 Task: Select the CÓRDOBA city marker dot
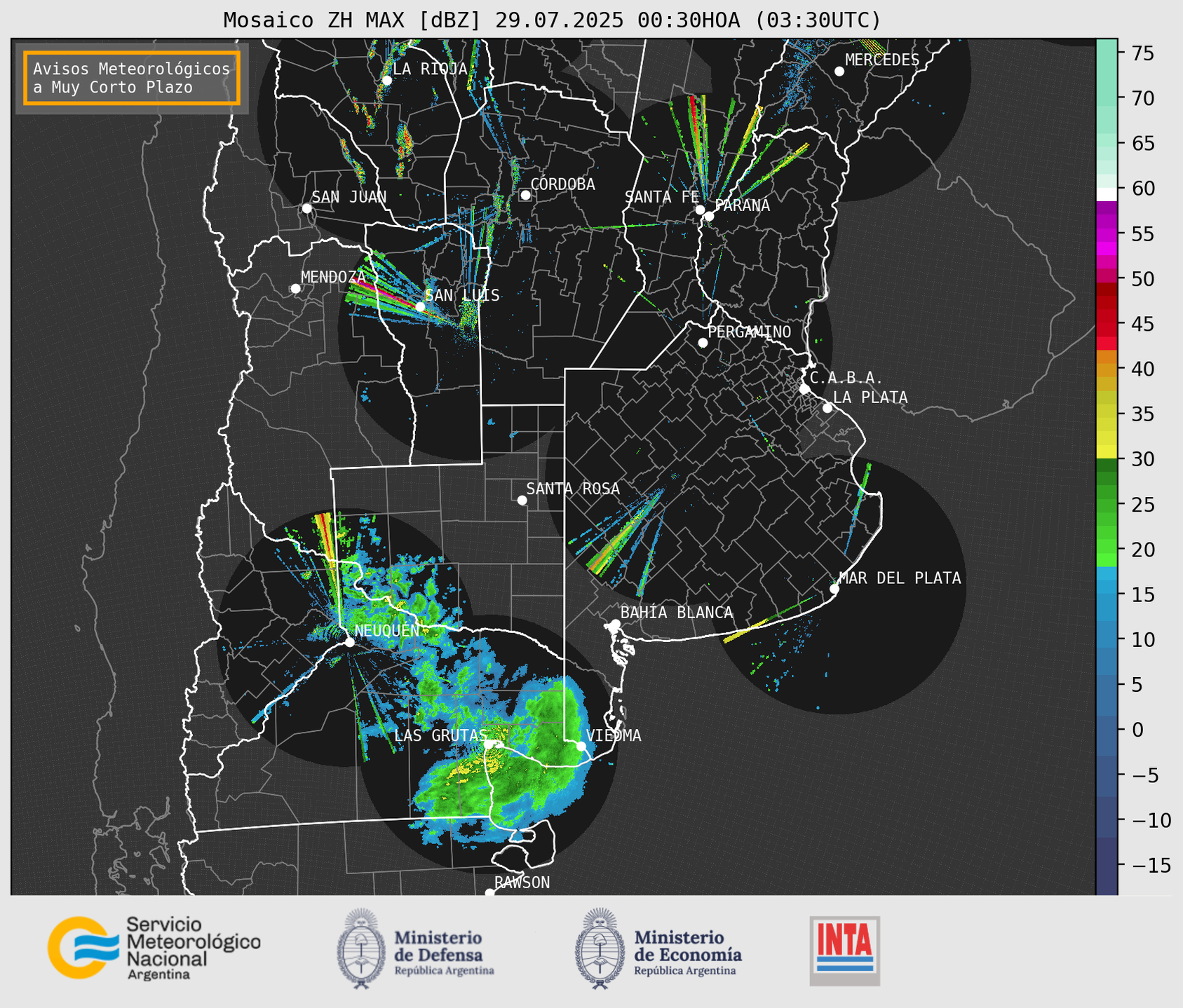(525, 195)
